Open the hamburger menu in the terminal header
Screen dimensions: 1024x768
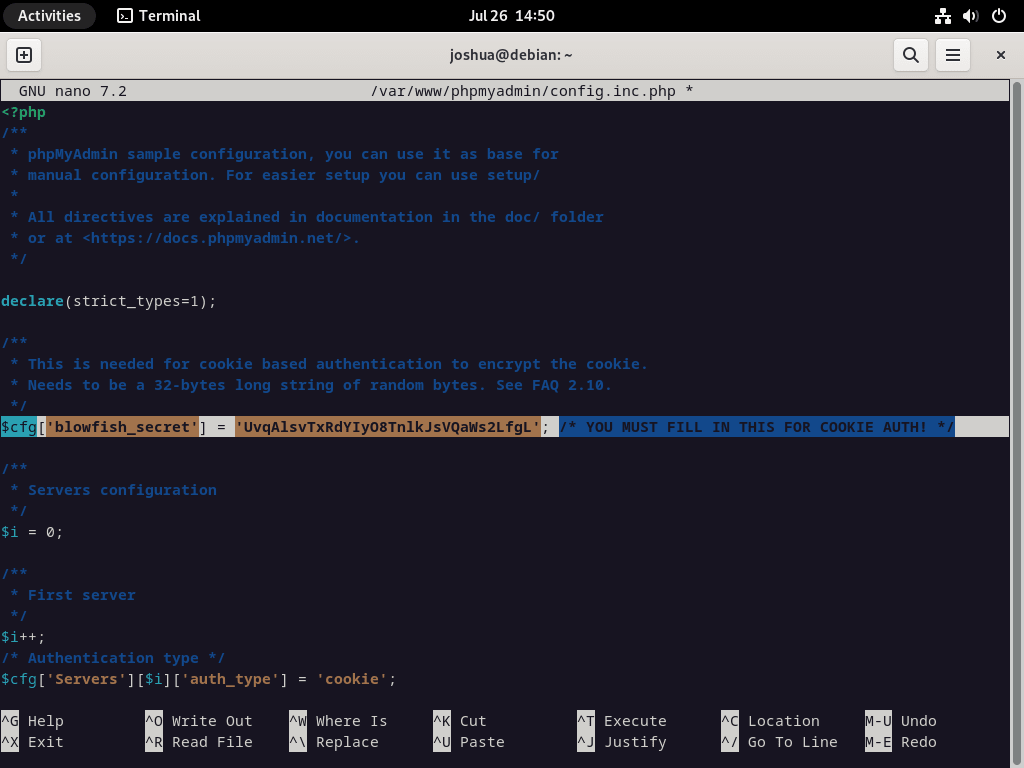point(952,55)
